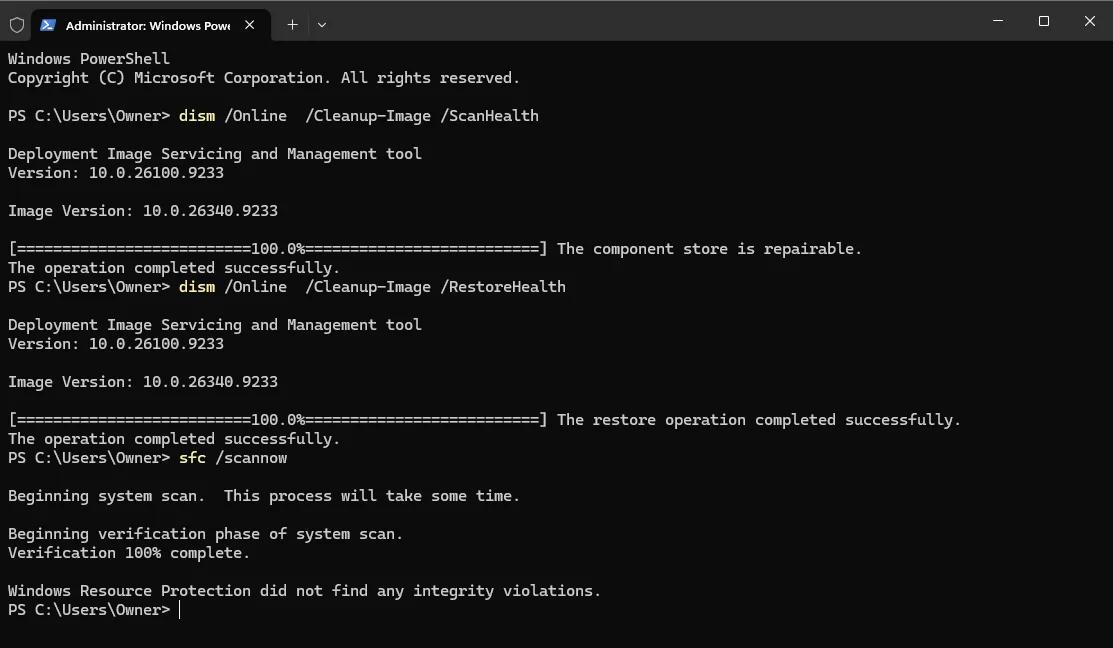The image size is (1113, 648).
Task: Click the PowerShell icon on the tab
Action: (48, 25)
